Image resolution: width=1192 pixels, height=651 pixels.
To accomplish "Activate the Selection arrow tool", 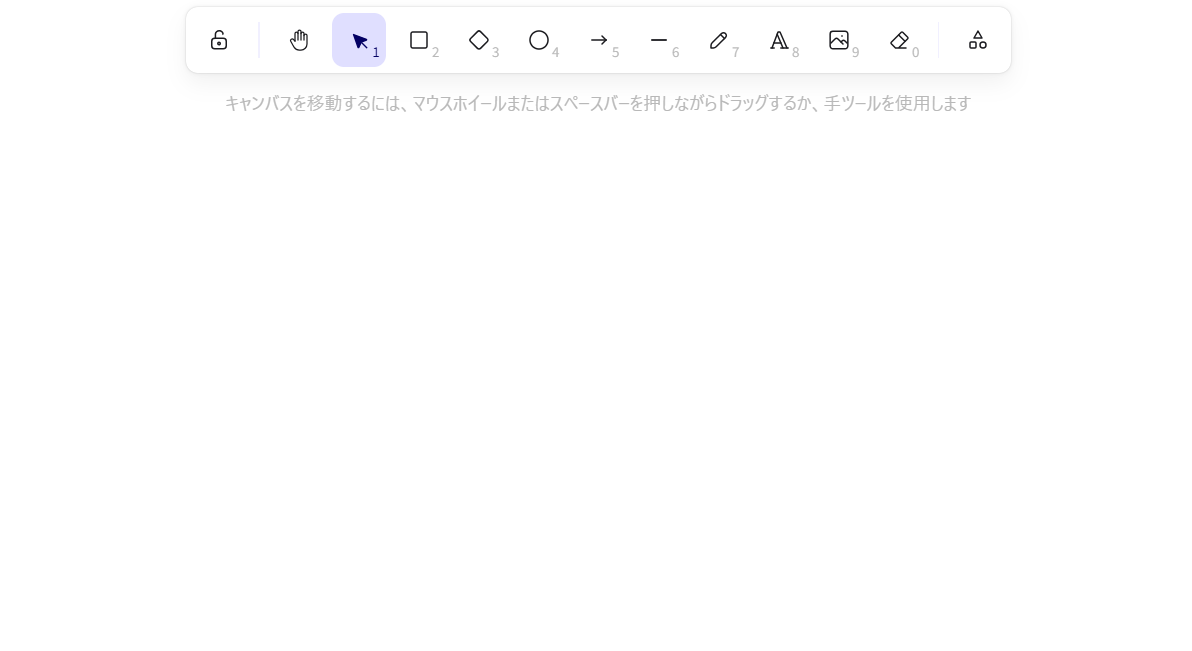I will (x=359, y=40).
